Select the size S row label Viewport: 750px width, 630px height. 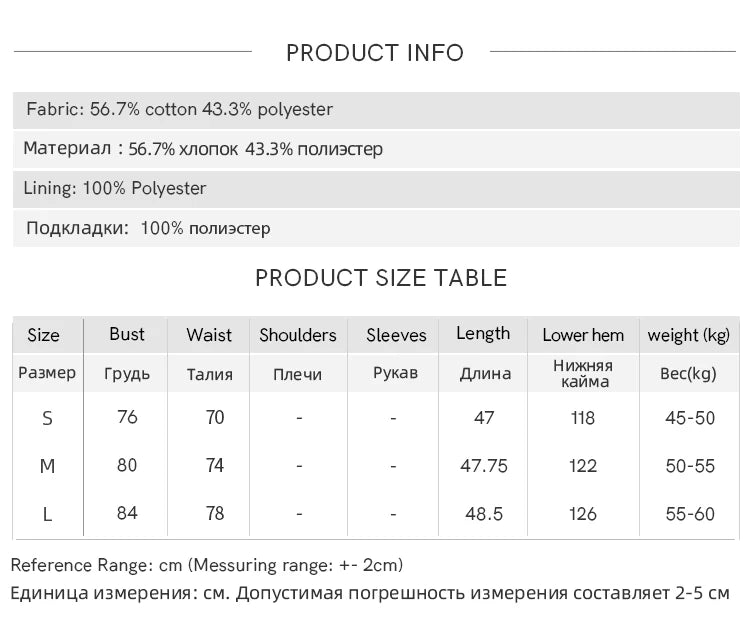(x=47, y=419)
